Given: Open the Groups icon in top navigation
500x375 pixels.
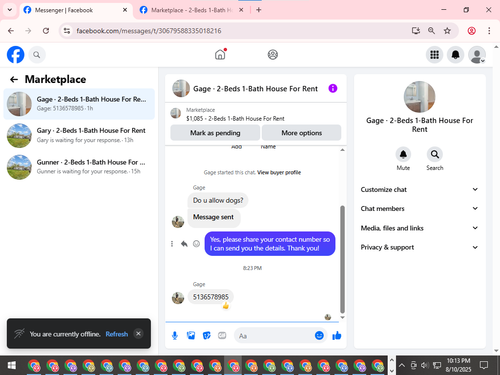Looking at the screenshot, I should point(273,54).
